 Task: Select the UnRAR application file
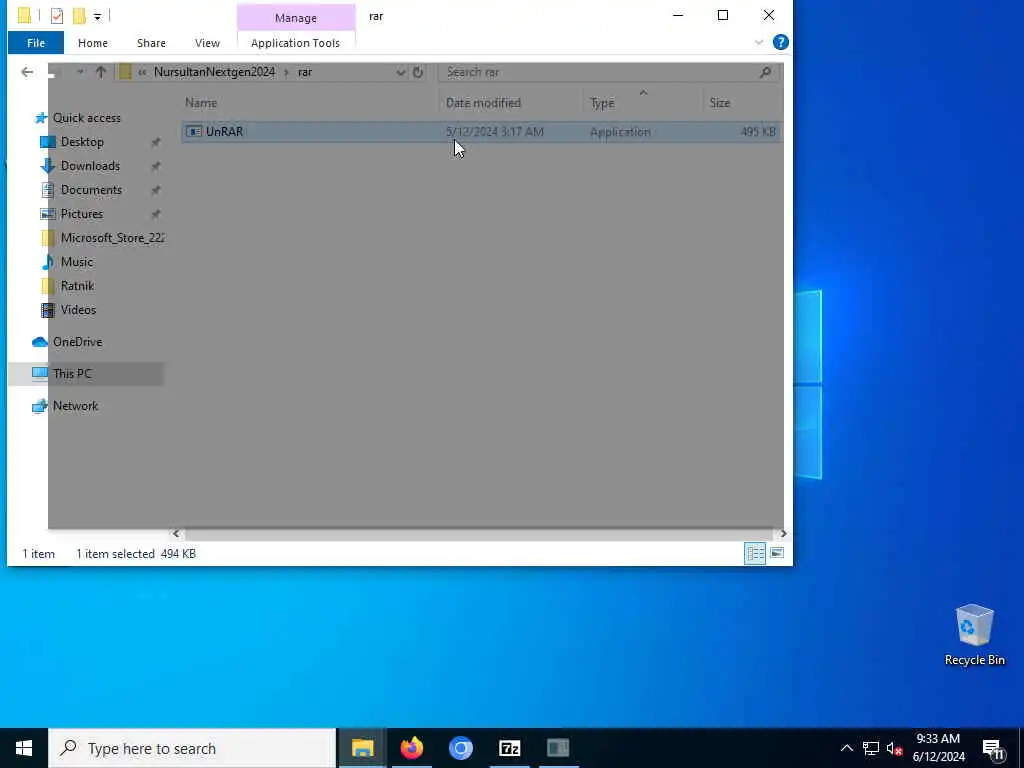coord(481,132)
